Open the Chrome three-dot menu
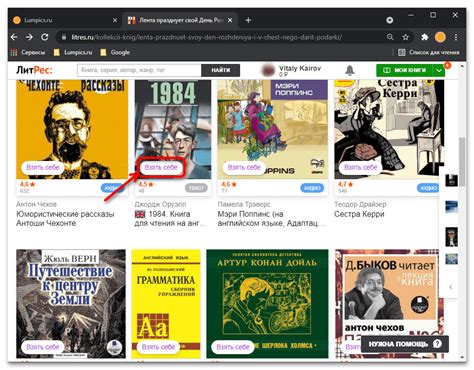The width and height of the screenshot is (474, 370). click(x=456, y=37)
